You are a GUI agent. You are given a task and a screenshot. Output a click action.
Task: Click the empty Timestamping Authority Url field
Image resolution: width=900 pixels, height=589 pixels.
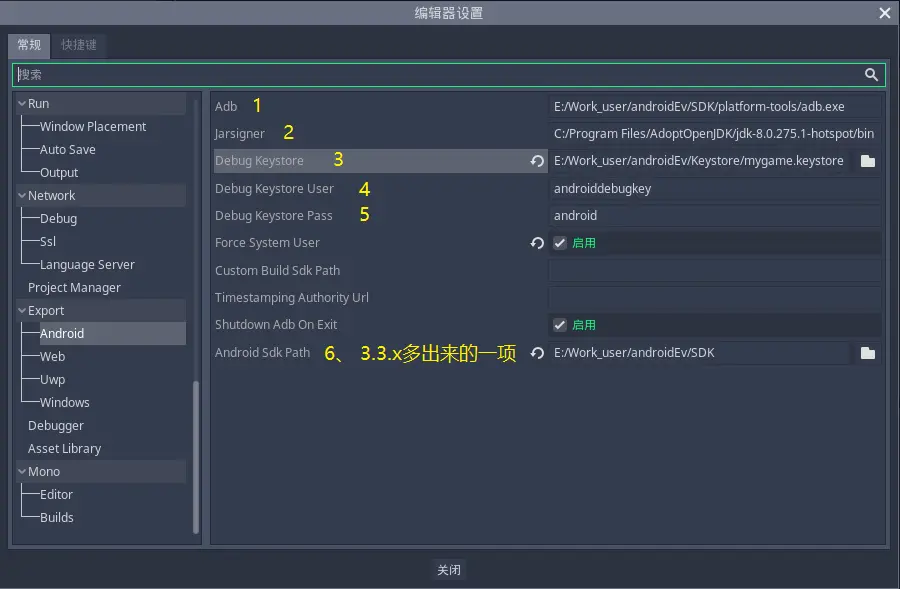(x=715, y=298)
